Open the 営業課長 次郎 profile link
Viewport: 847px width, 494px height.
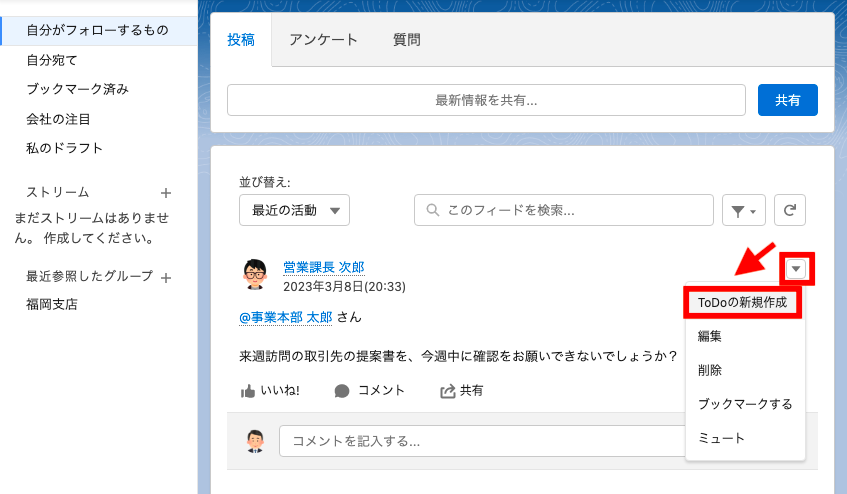click(x=324, y=267)
